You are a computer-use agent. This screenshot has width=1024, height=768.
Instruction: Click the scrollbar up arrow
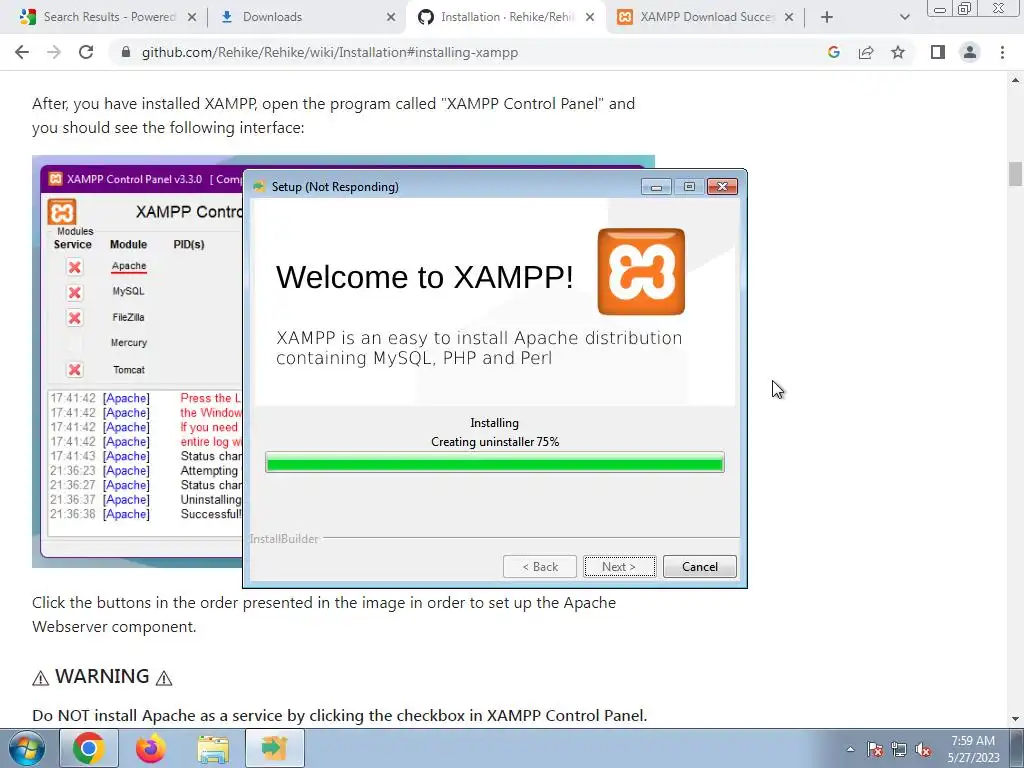pyautogui.click(x=1015, y=80)
